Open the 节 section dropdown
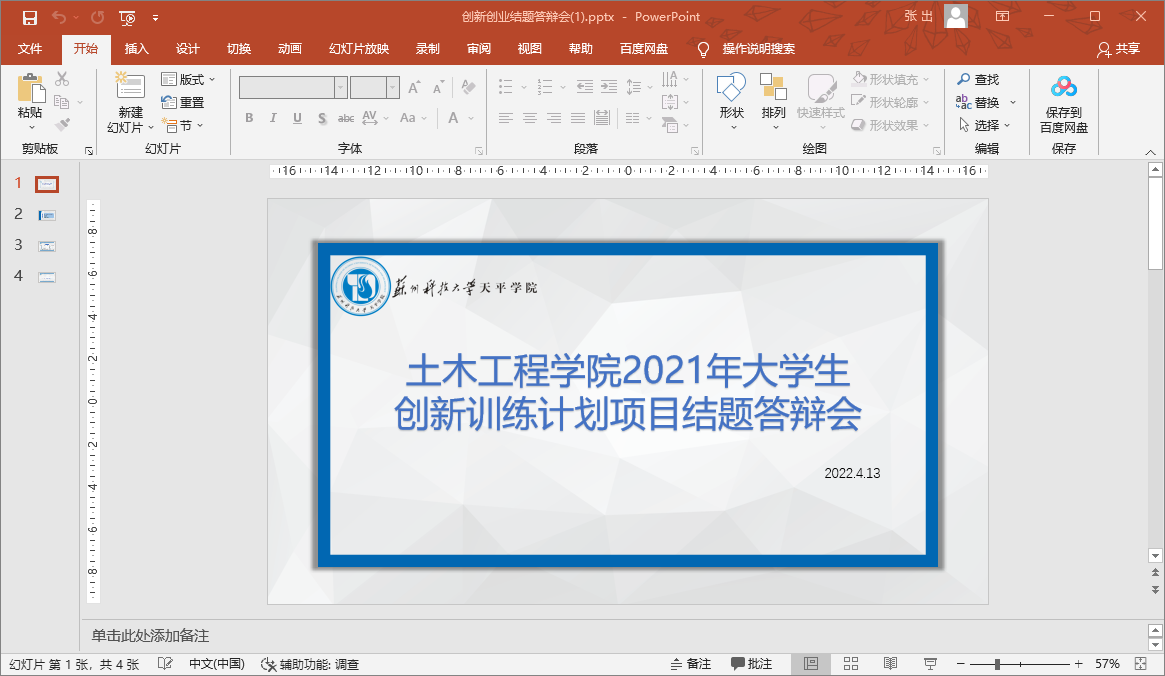 [184, 125]
